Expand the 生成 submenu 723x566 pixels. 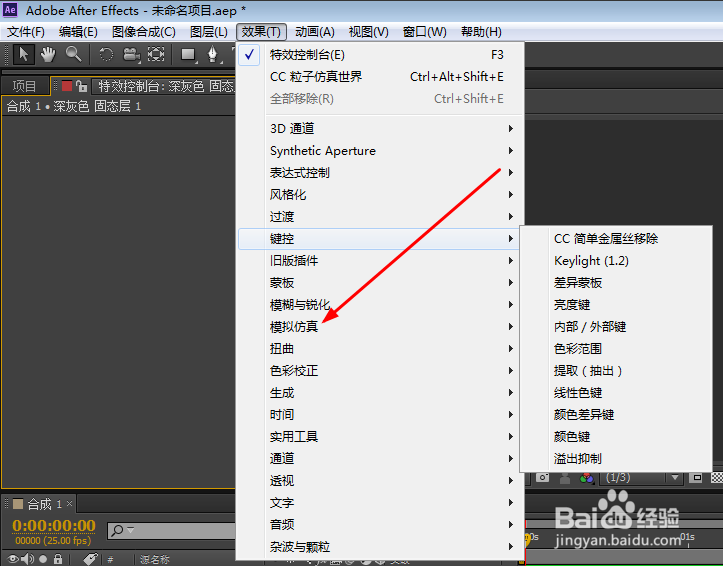pyautogui.click(x=381, y=393)
